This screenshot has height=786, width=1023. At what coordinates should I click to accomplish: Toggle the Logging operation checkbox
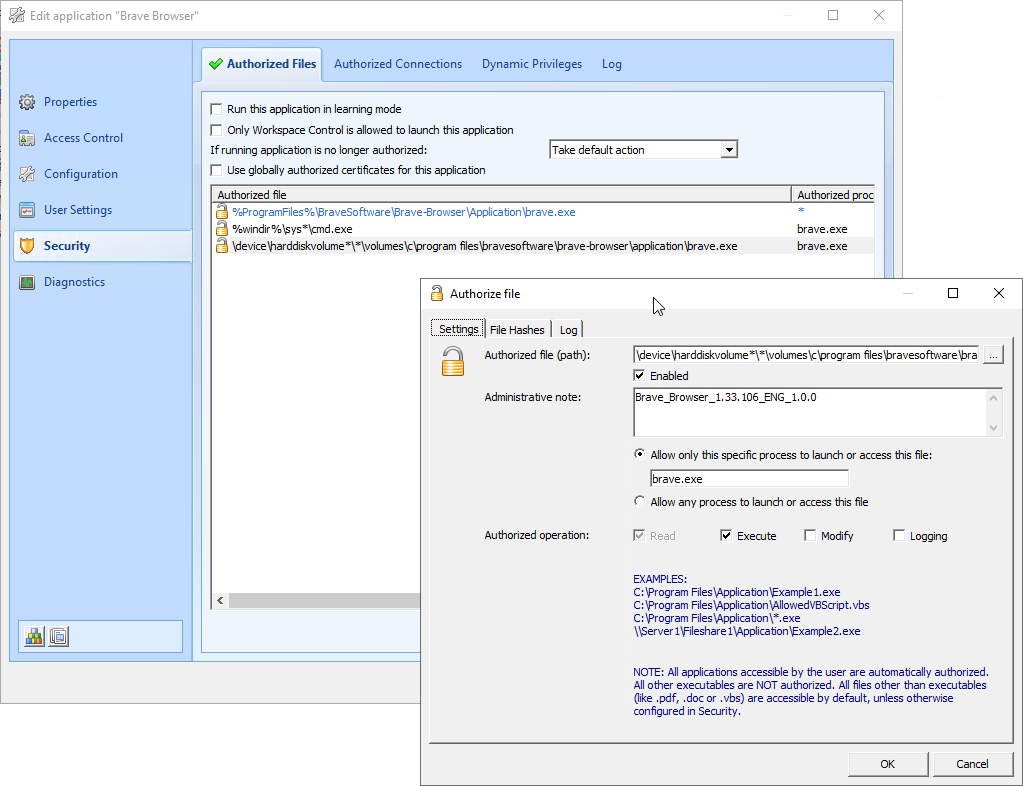pos(899,536)
